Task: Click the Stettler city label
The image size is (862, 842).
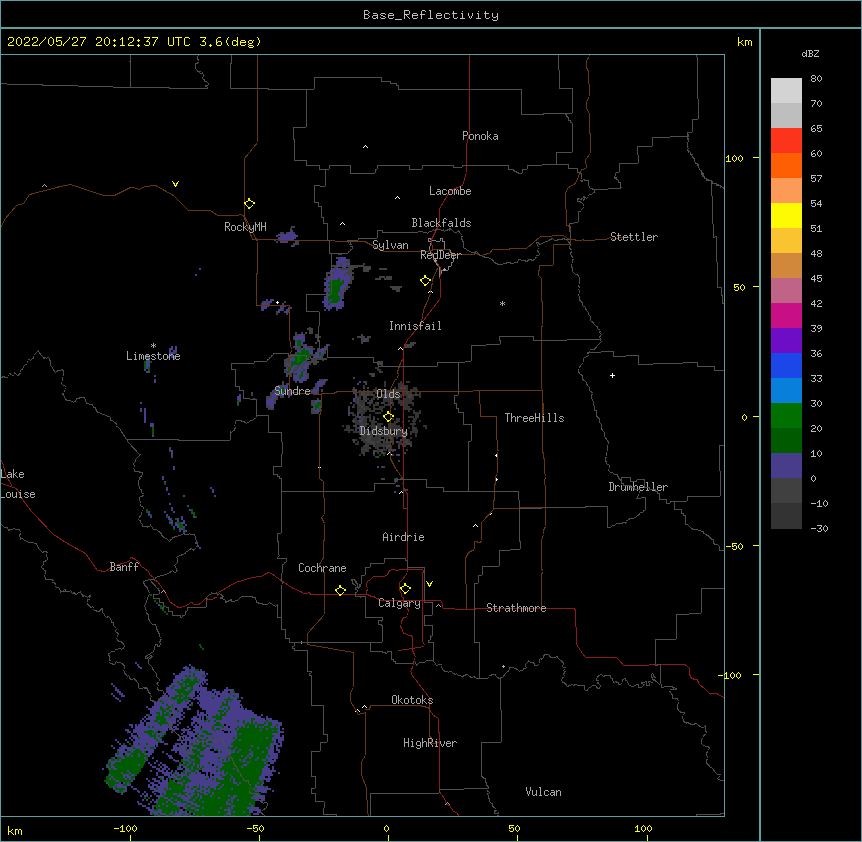Action: (634, 237)
